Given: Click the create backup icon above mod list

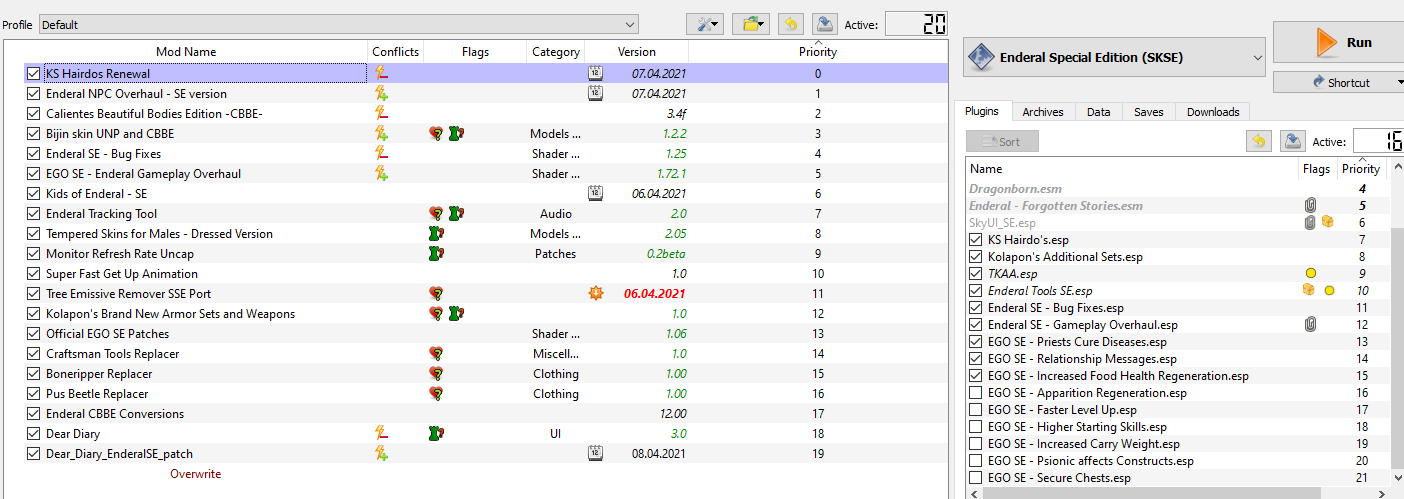Looking at the screenshot, I should point(823,24).
